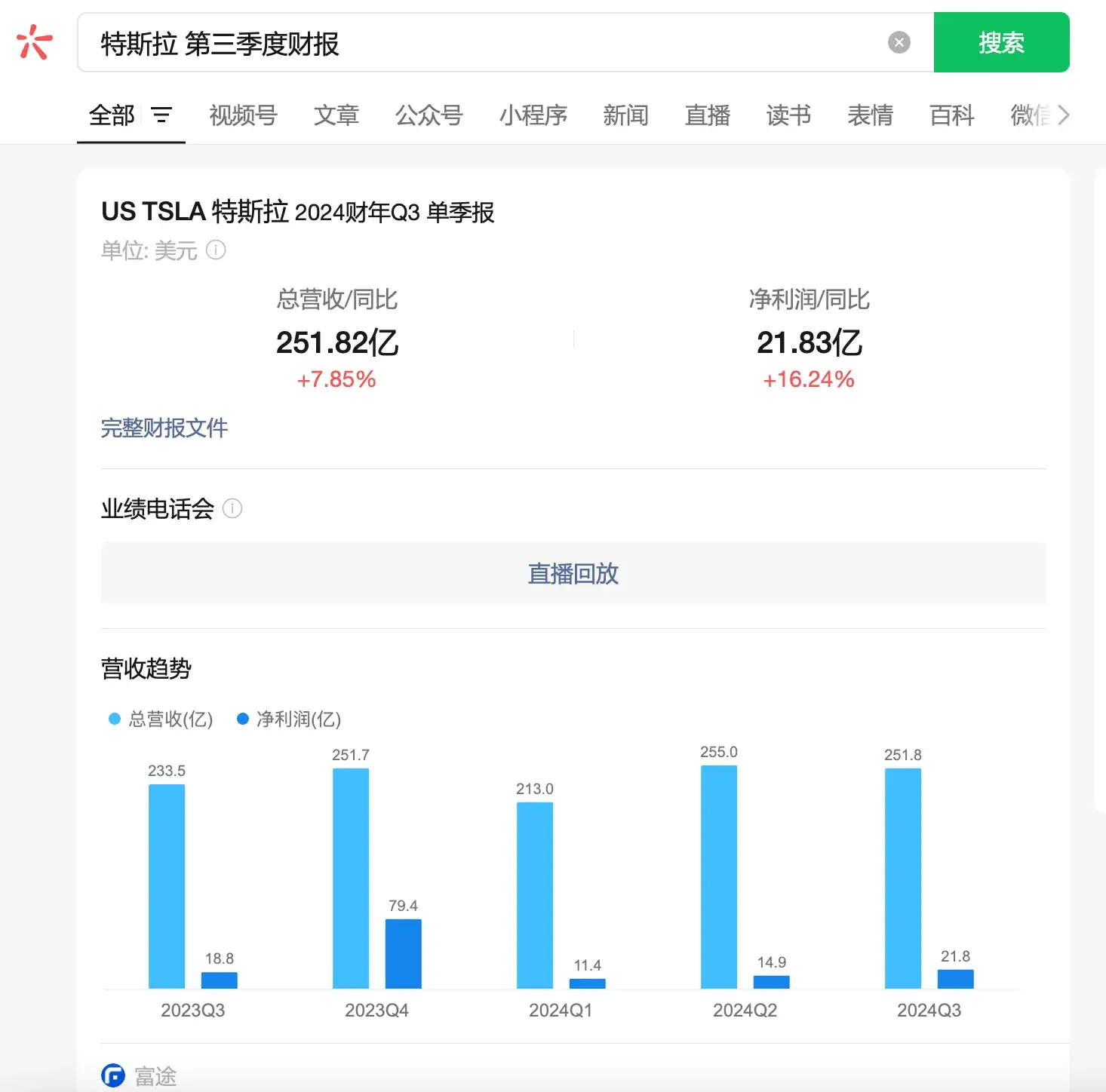Viewport: 1106px width, 1092px height.
Task: Click the 2024Q2 revenue bar labeled 255.0
Action: pos(718,876)
